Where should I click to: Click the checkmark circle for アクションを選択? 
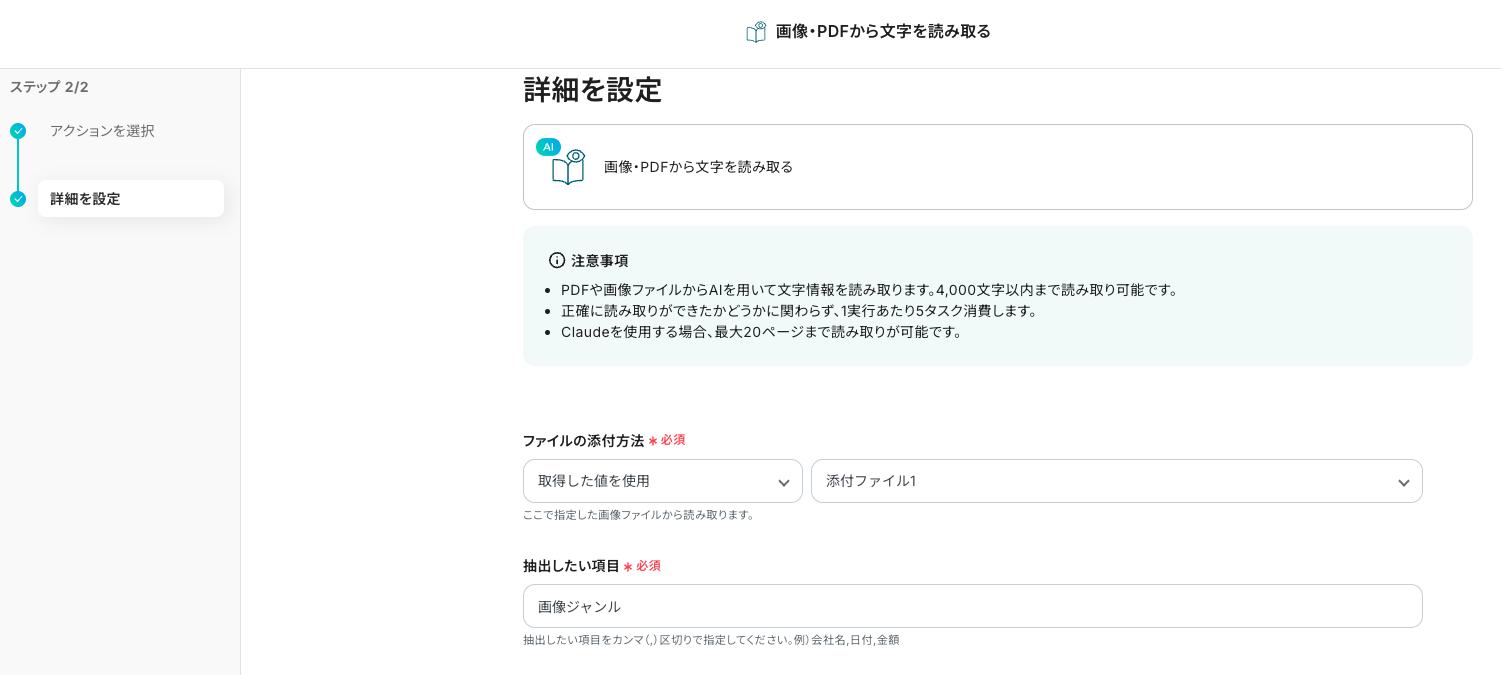pyautogui.click(x=18, y=131)
